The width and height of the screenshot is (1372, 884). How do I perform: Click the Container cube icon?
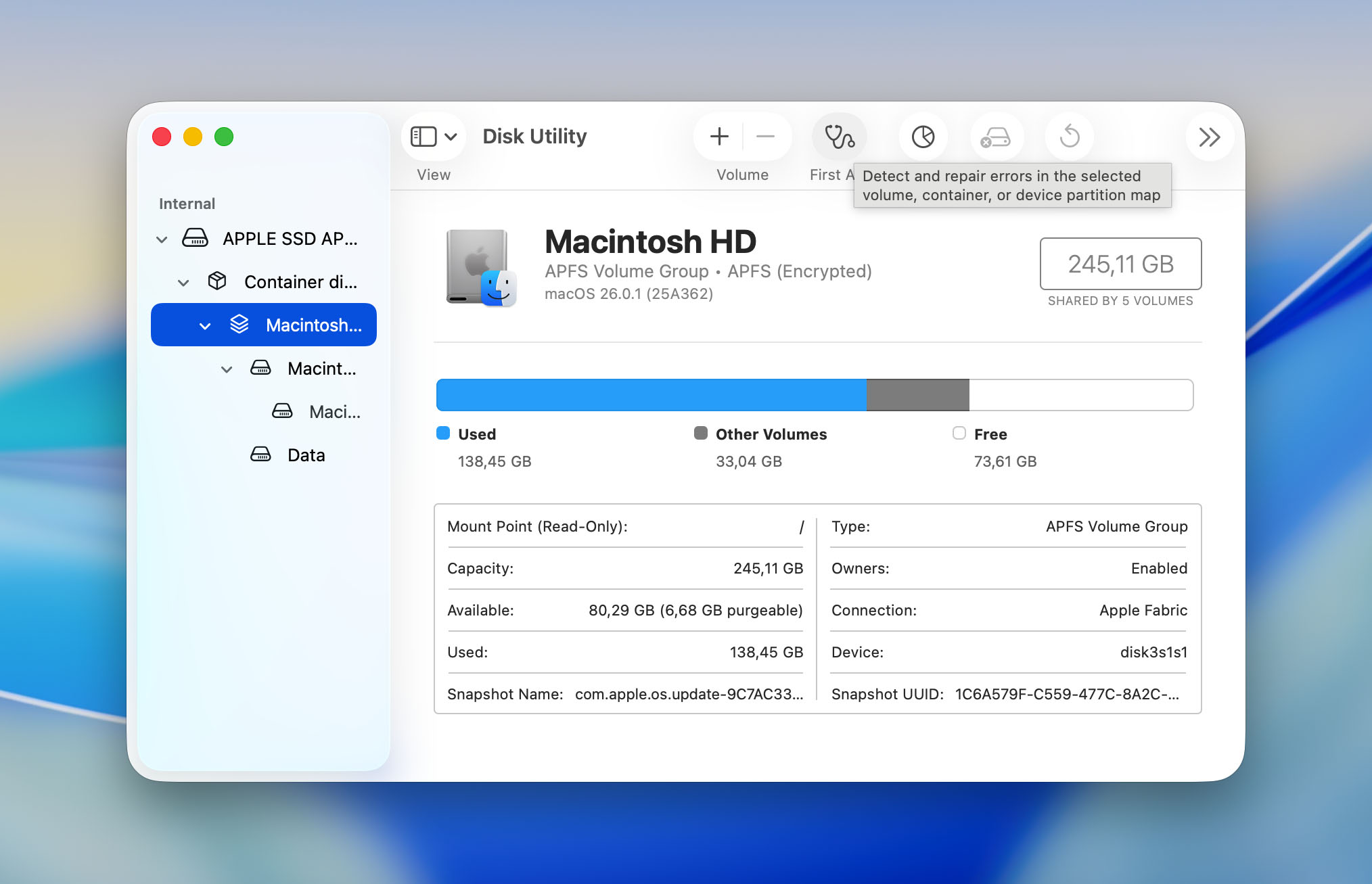tap(217, 281)
